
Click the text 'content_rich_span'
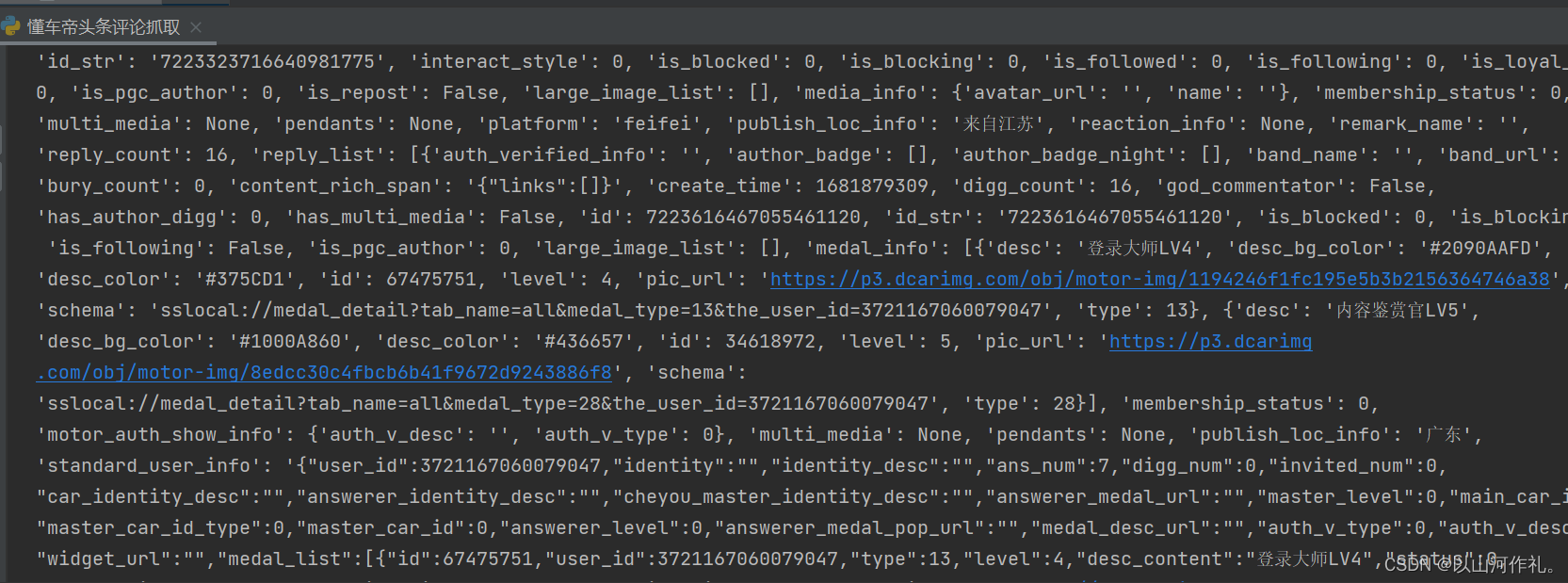[341, 186]
